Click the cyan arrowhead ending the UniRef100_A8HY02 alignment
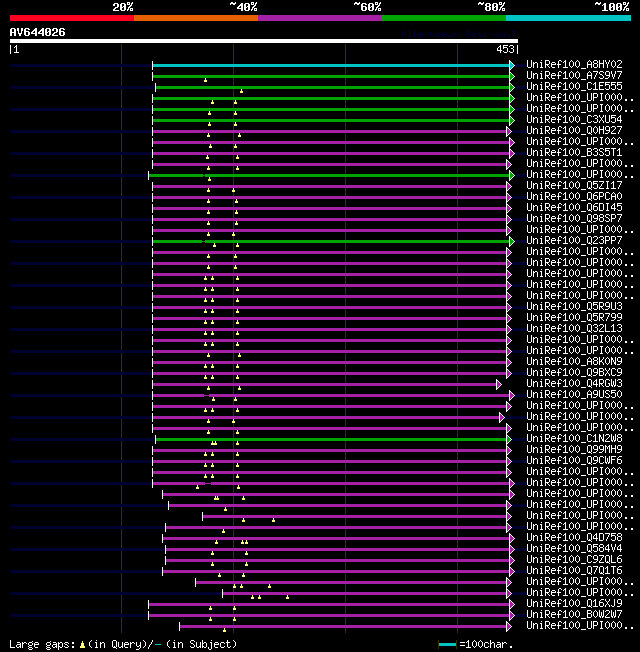Screen dimensions: 640x652 tap(512, 65)
